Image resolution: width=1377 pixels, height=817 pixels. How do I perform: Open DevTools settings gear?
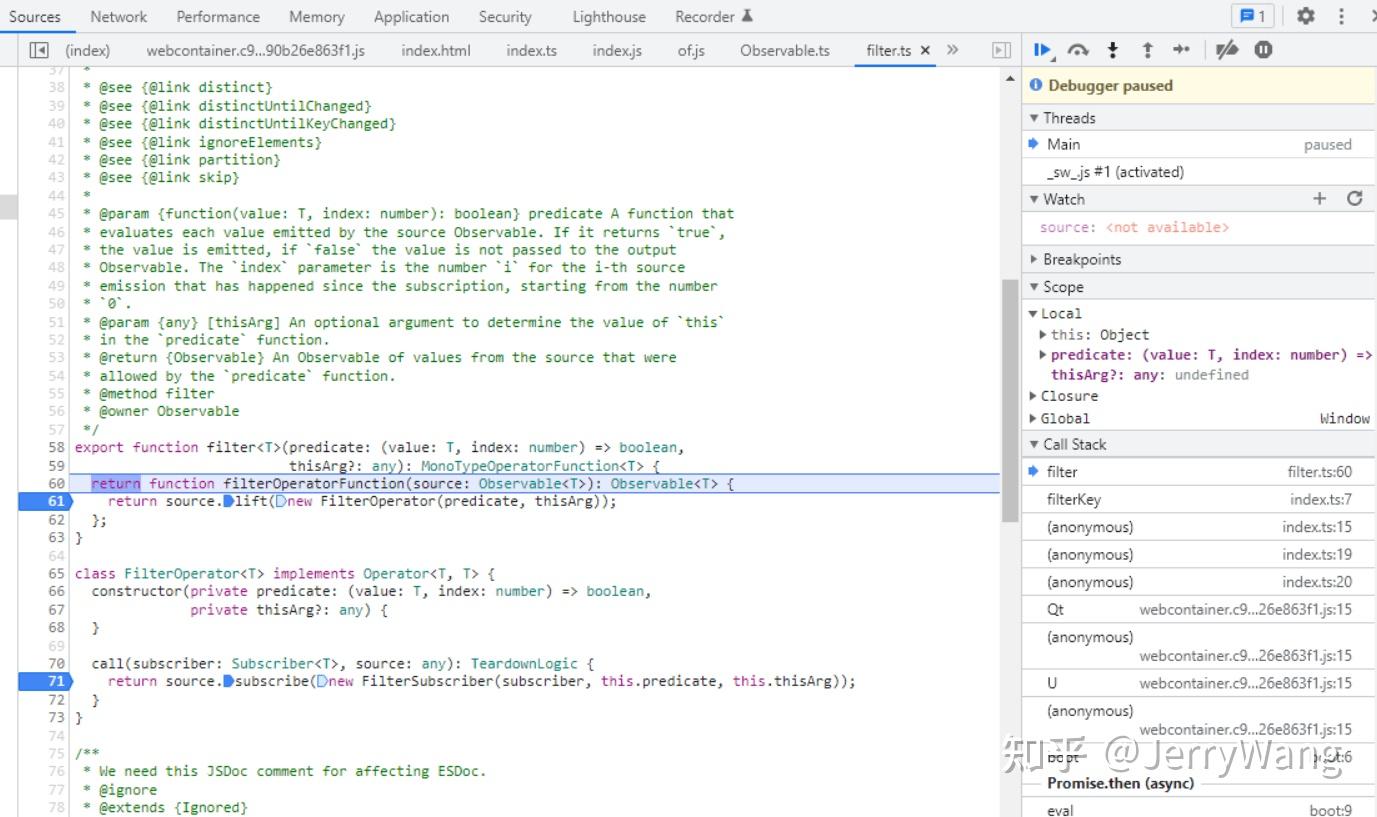coord(1305,16)
